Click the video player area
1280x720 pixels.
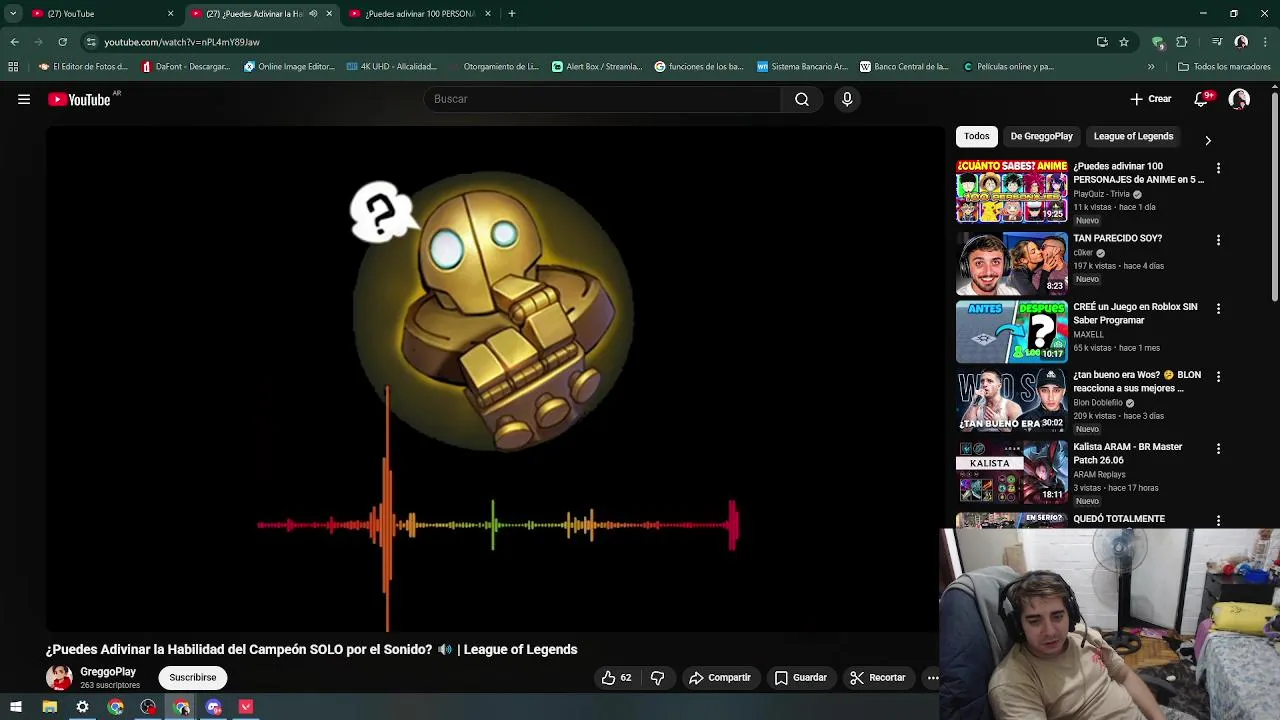click(x=495, y=380)
